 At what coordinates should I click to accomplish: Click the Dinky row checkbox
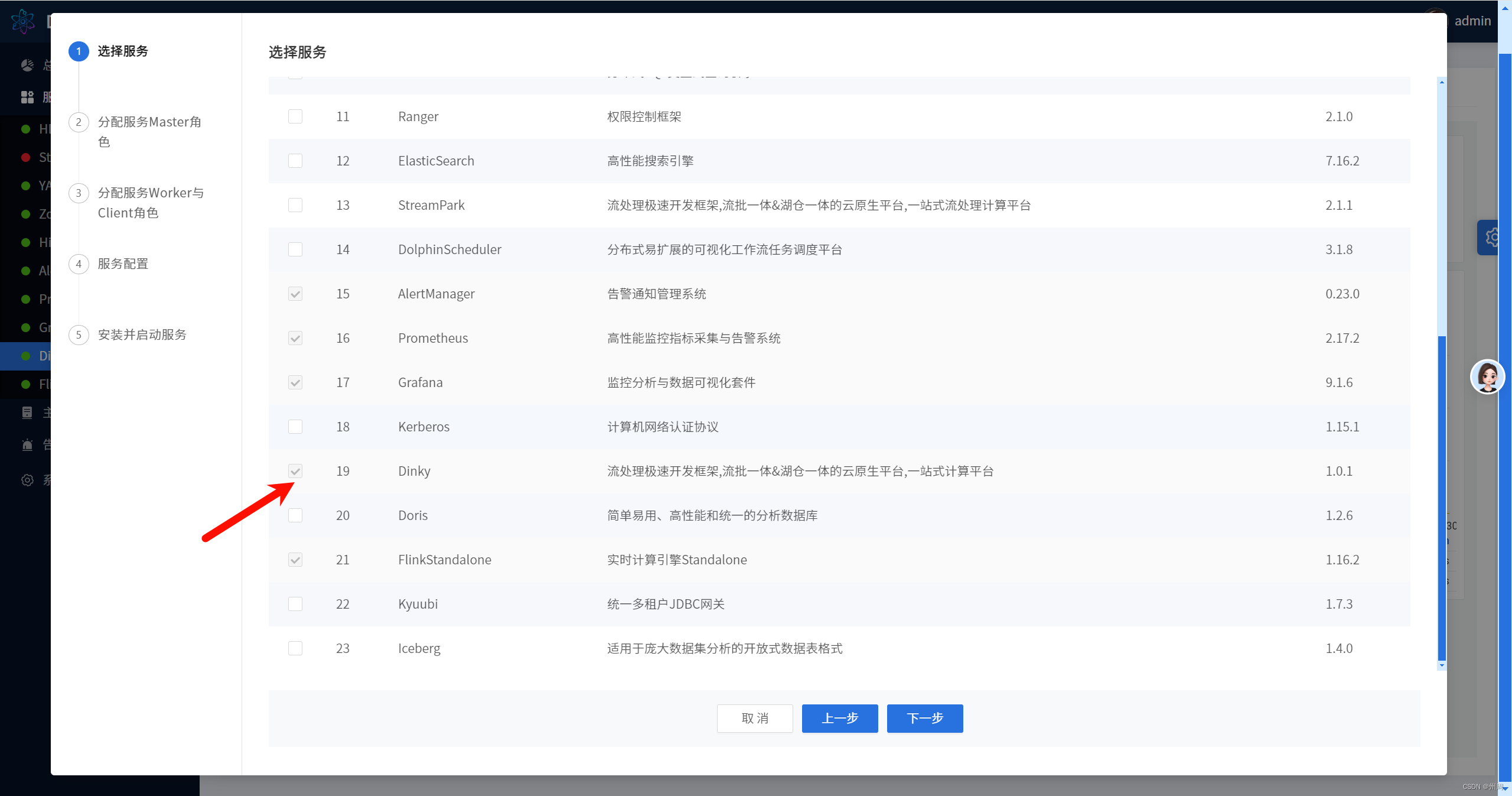[x=295, y=471]
